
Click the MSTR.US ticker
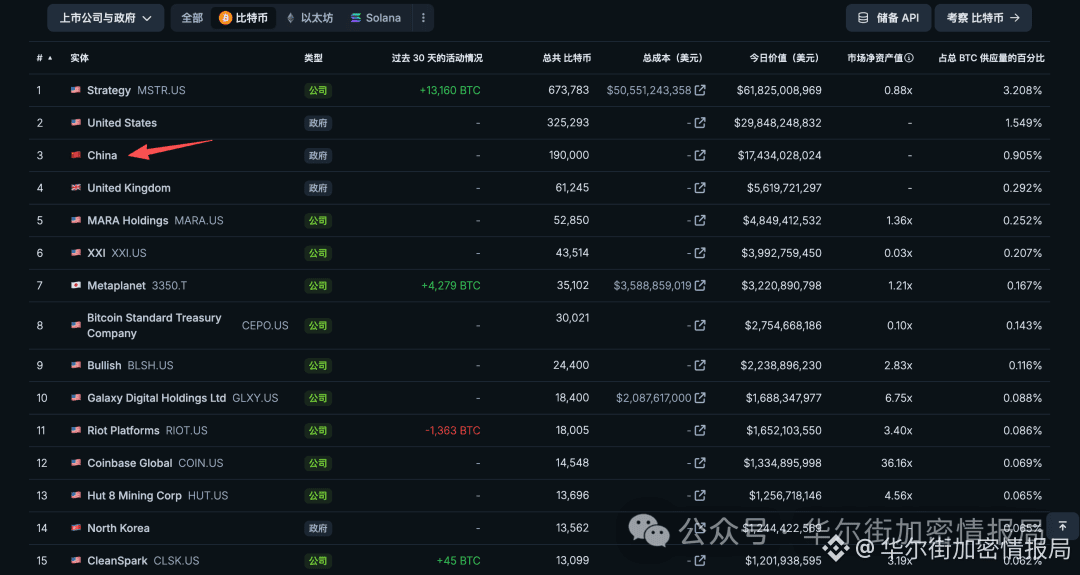pos(161,90)
